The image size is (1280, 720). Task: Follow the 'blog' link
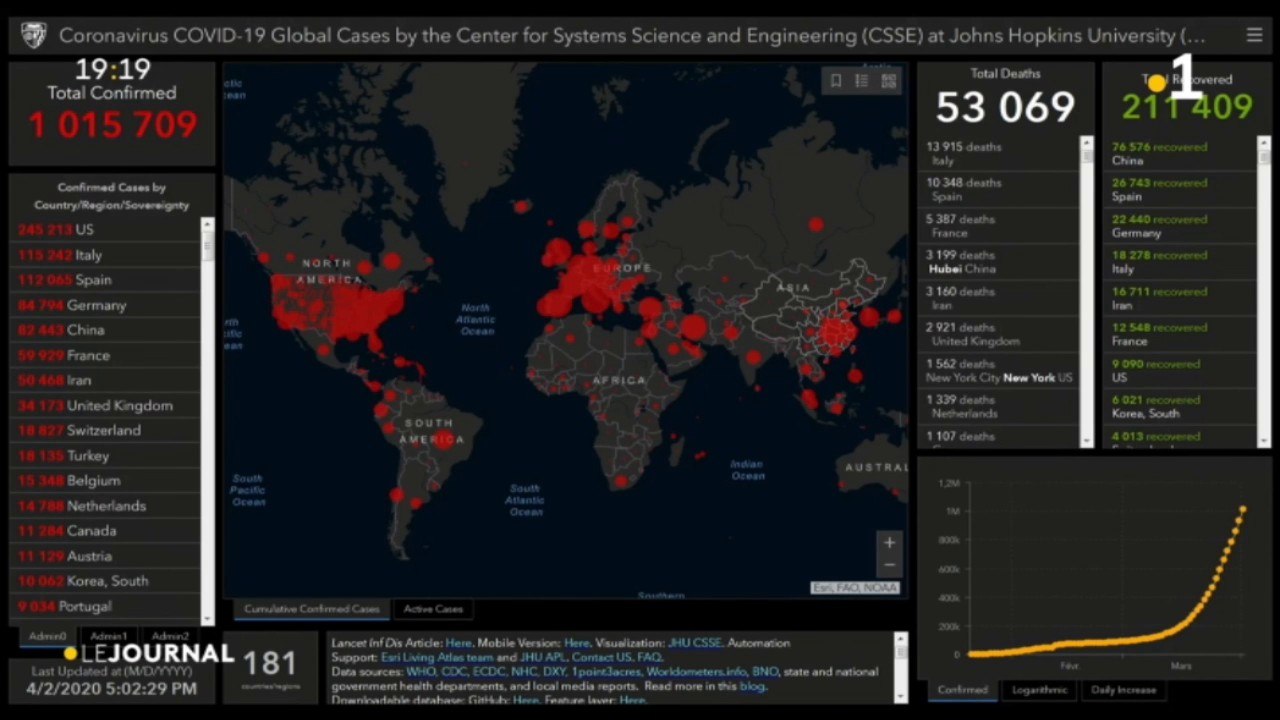pos(752,686)
